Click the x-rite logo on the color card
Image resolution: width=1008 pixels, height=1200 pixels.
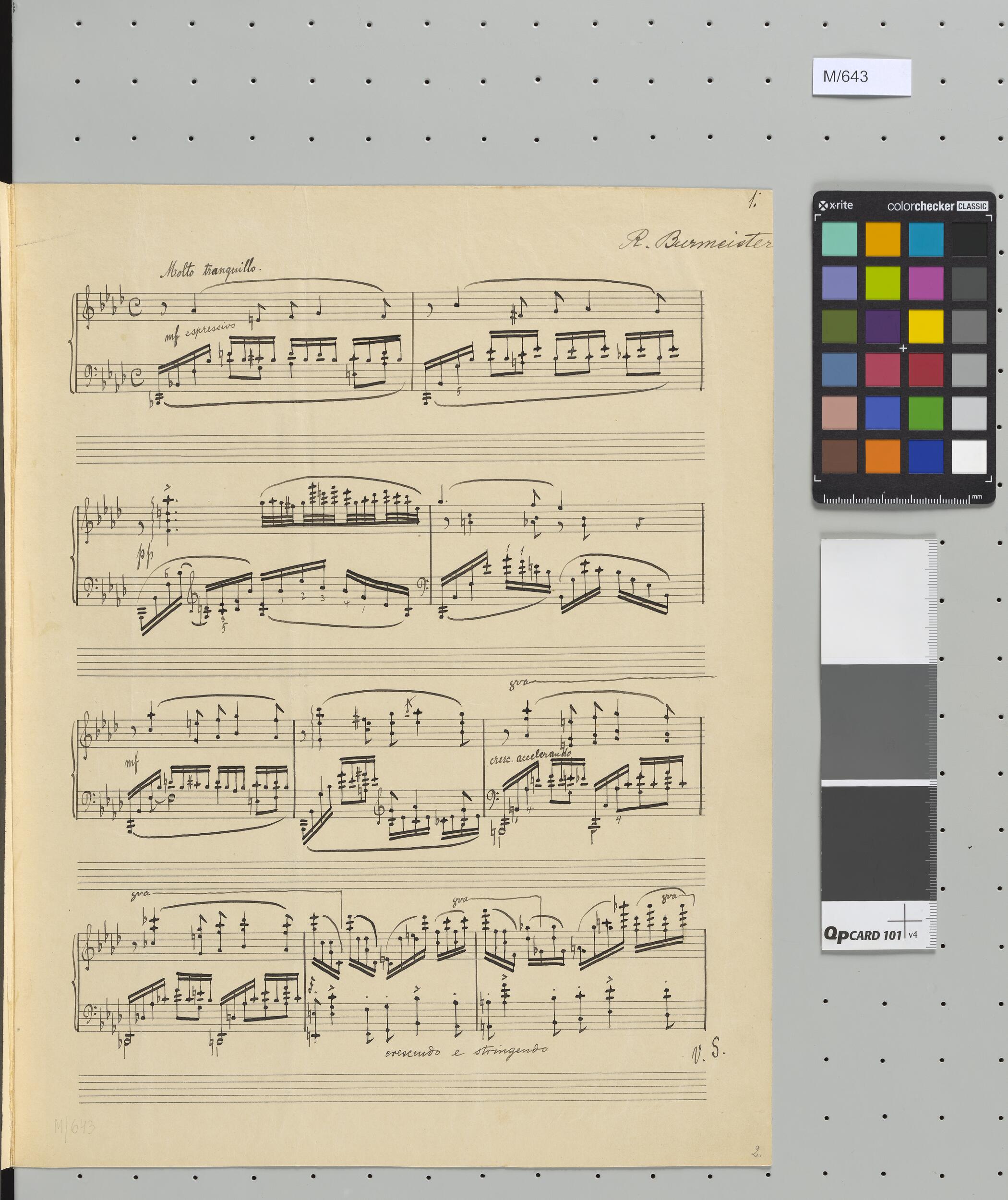tap(835, 205)
